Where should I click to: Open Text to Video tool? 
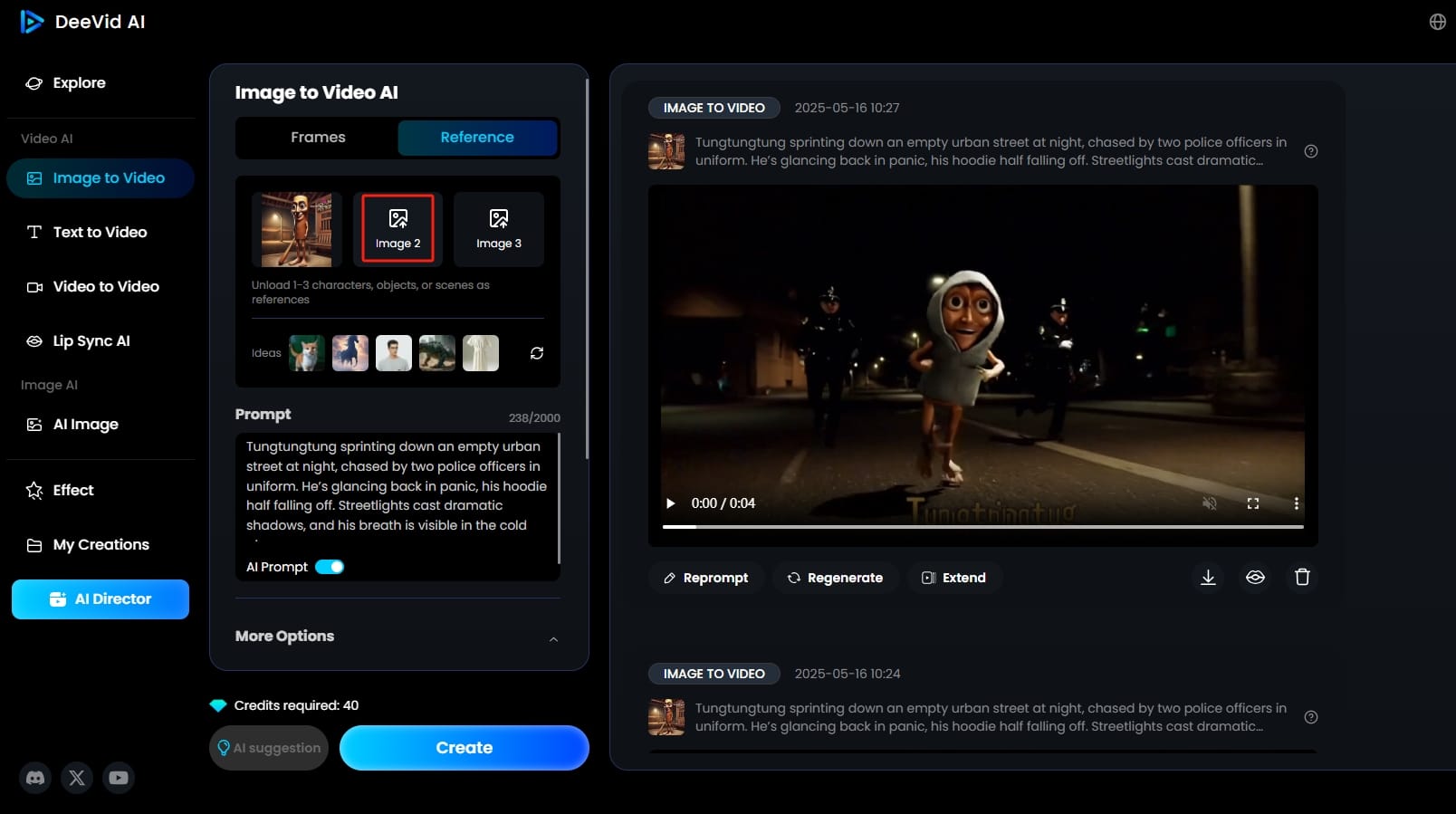(x=87, y=232)
